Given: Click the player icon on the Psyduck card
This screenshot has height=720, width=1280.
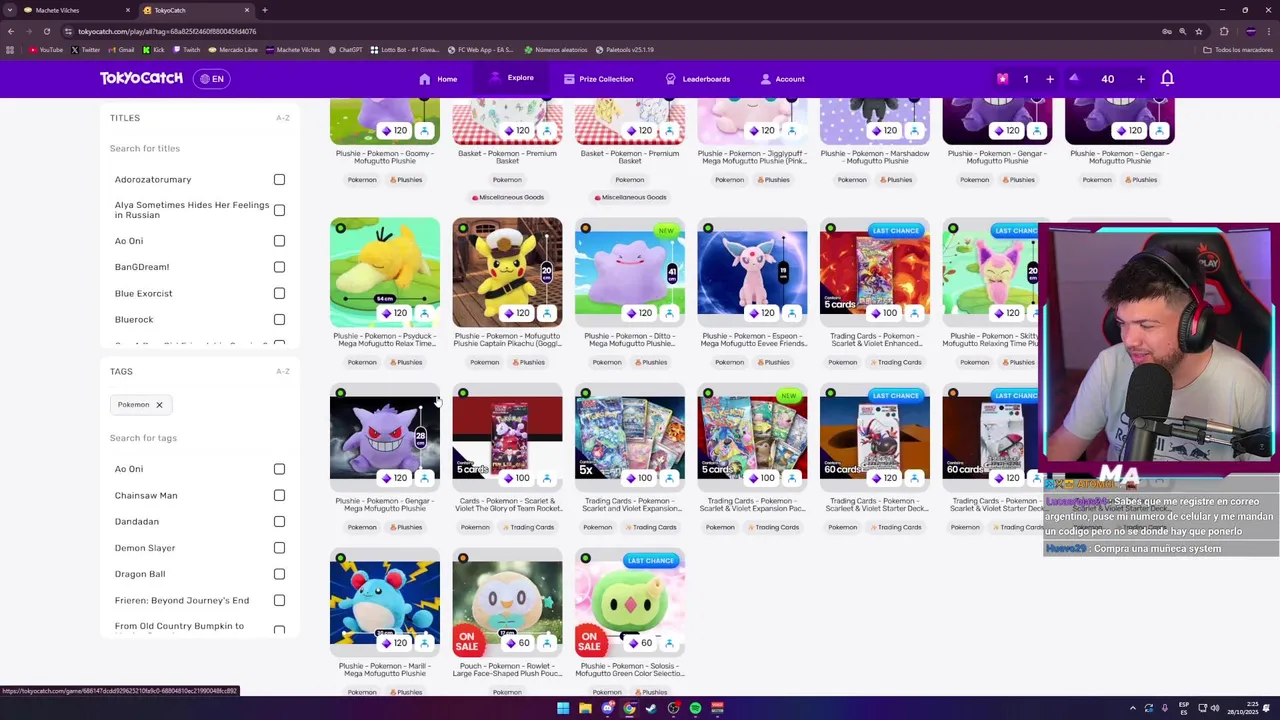Looking at the screenshot, I should click(x=424, y=313).
